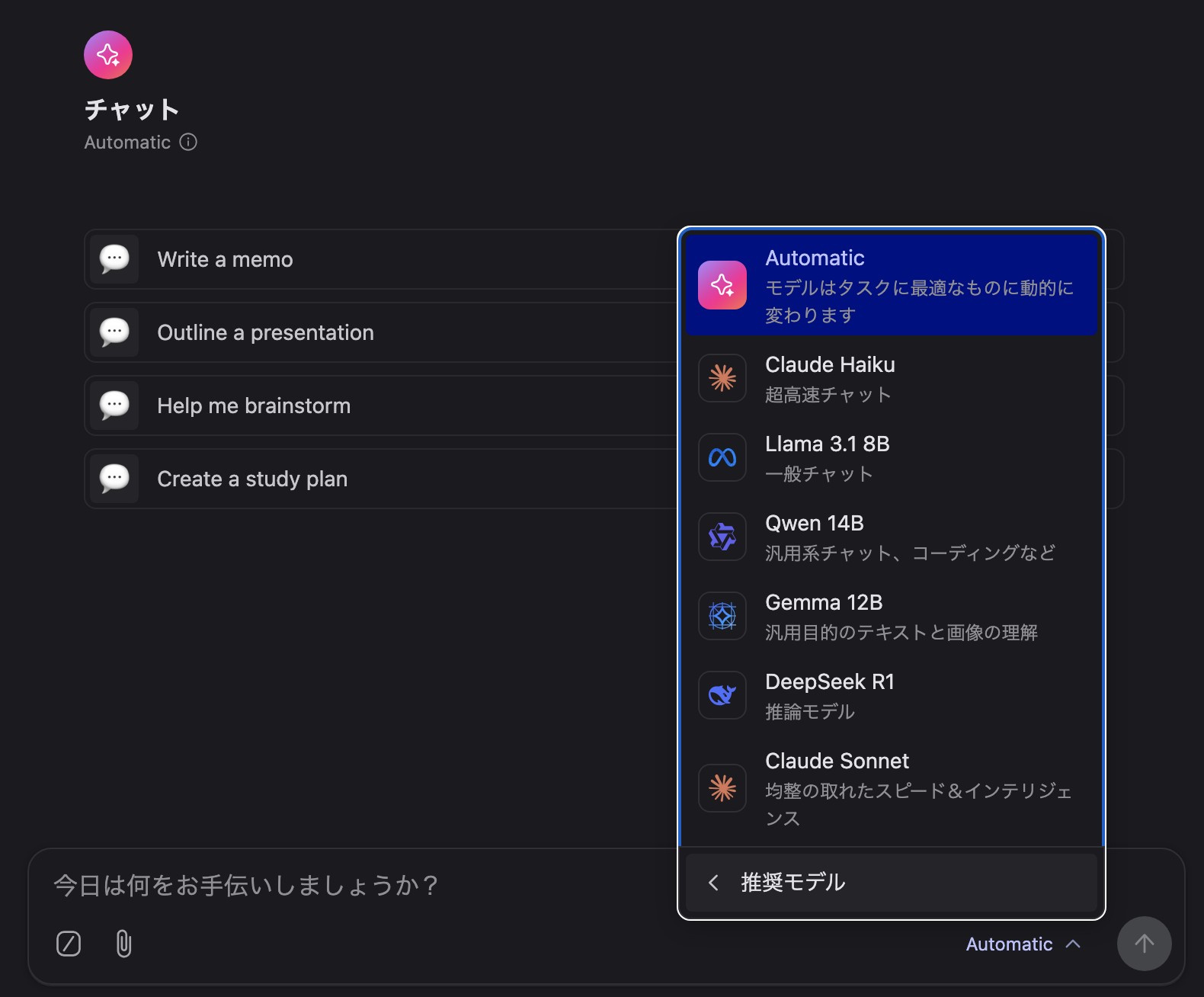1204x997 pixels.
Task: Open the slash command icon in message box
Action: click(x=69, y=944)
